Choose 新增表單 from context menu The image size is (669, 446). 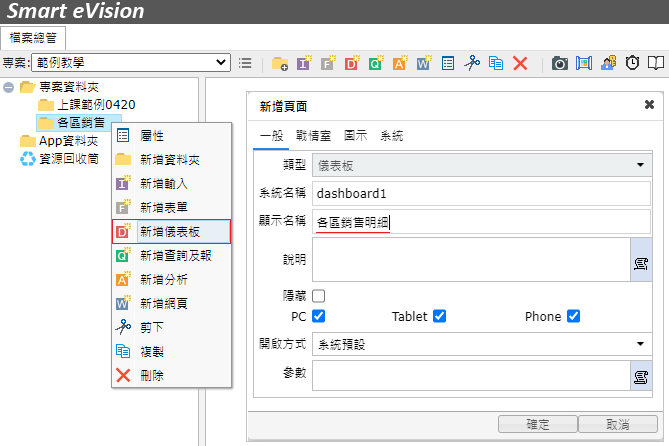tap(172, 207)
